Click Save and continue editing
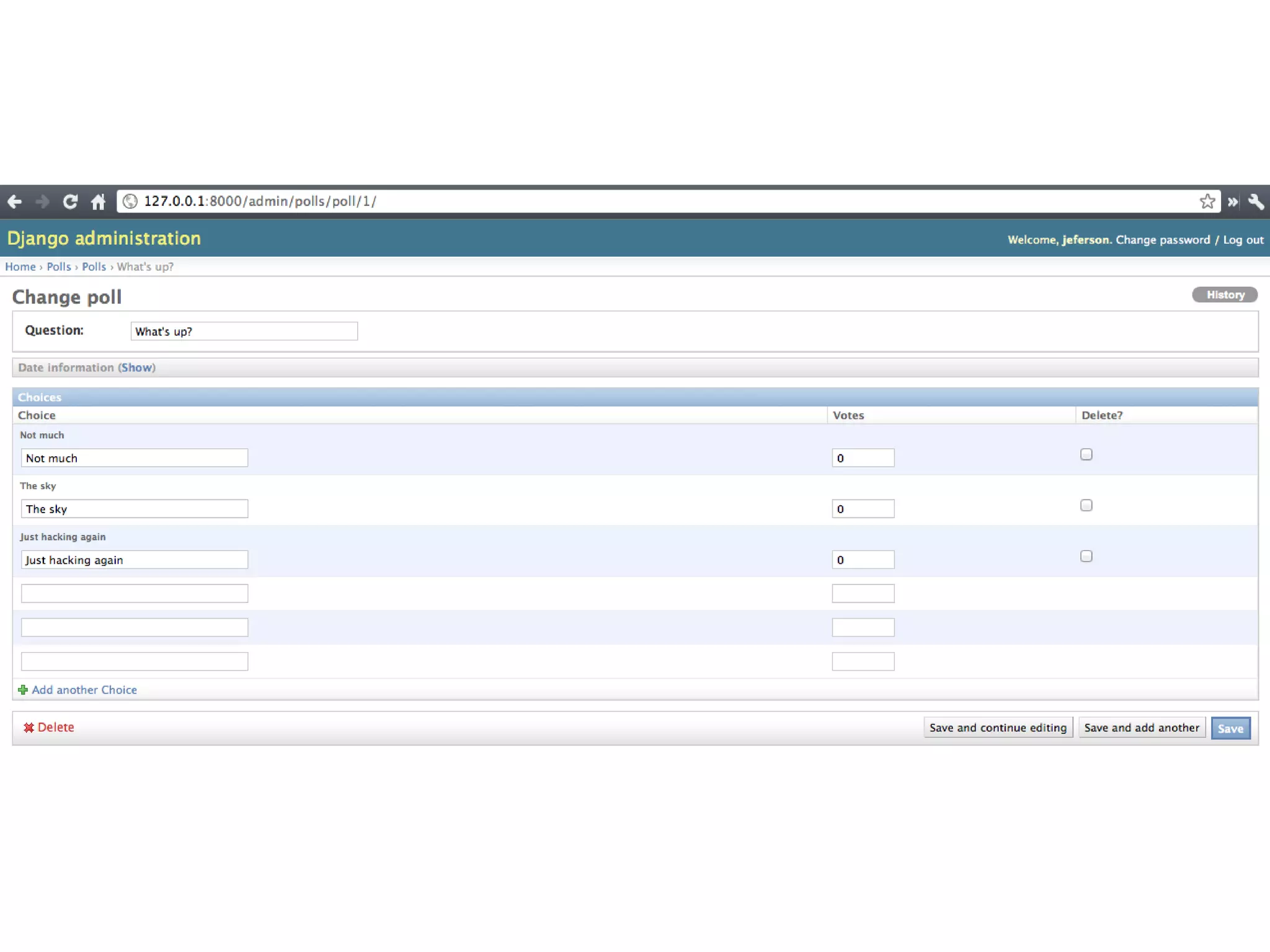1270x952 pixels. (998, 728)
